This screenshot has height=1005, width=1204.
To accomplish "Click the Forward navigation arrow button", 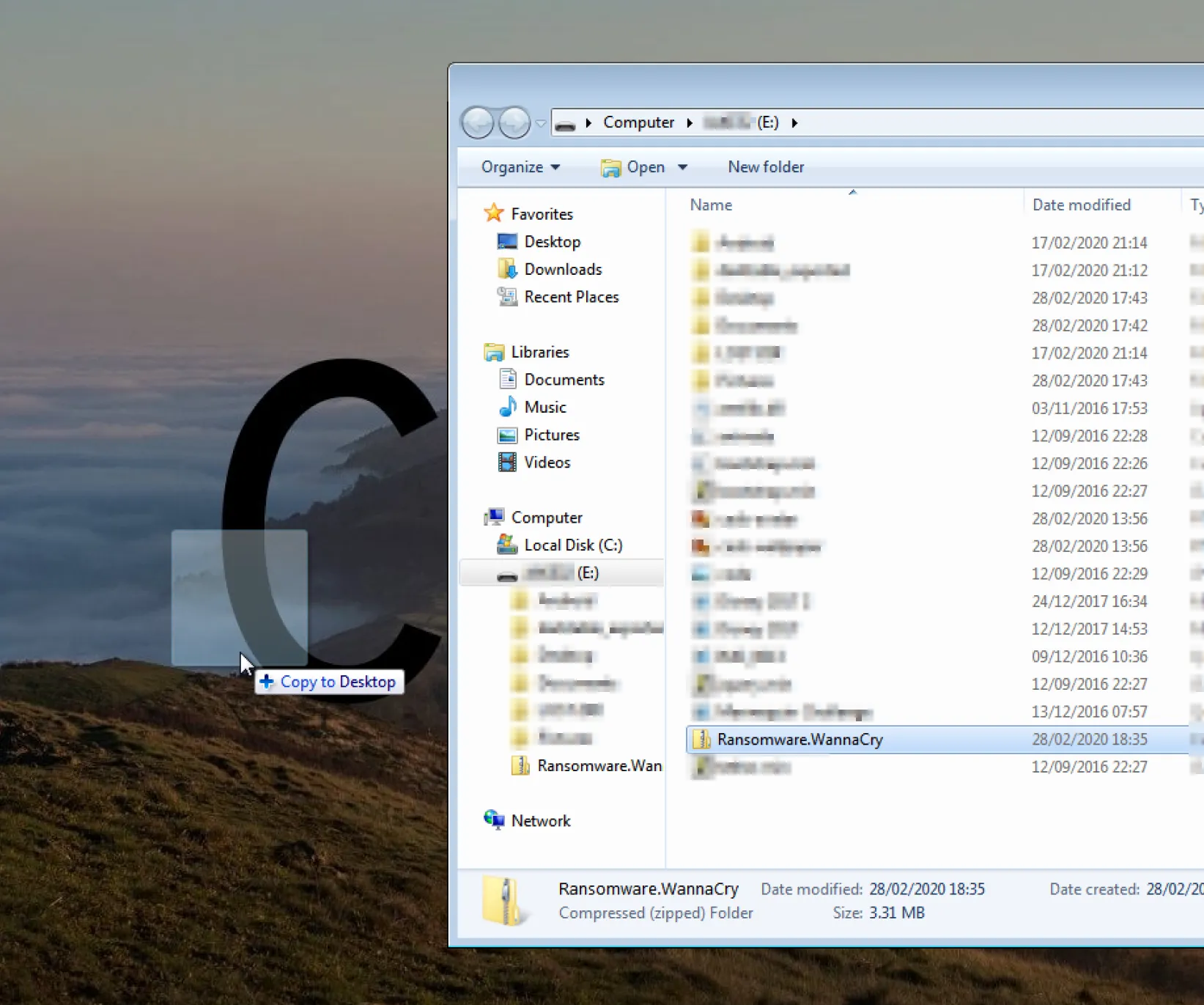I will 514,122.
